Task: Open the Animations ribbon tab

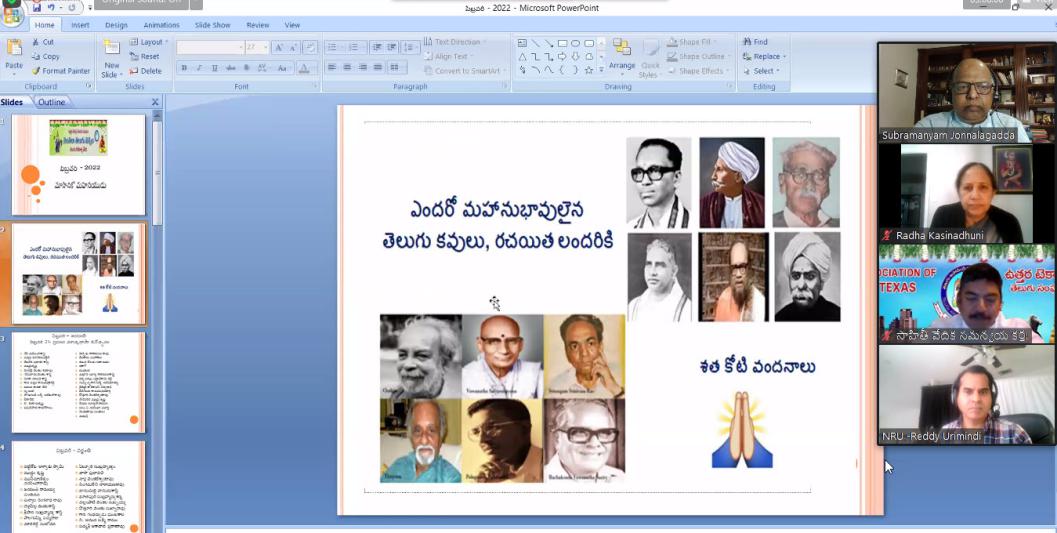Action: 161,25
